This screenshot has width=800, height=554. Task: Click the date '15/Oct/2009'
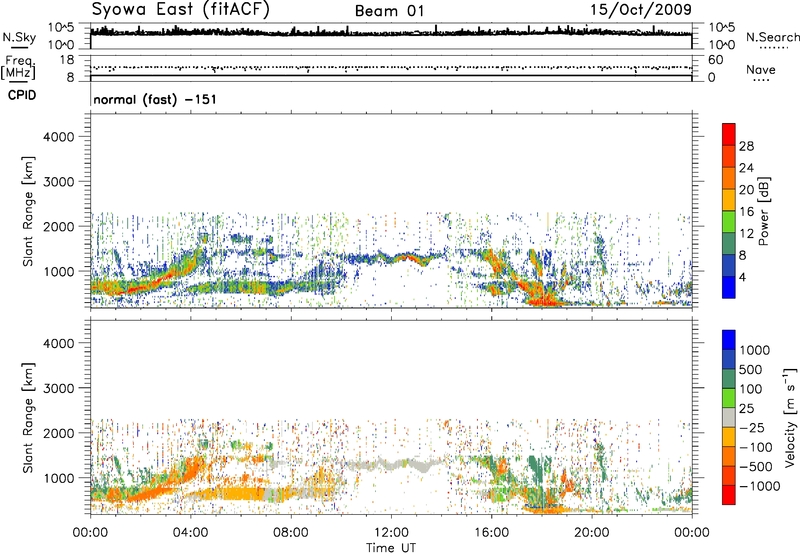click(641, 10)
